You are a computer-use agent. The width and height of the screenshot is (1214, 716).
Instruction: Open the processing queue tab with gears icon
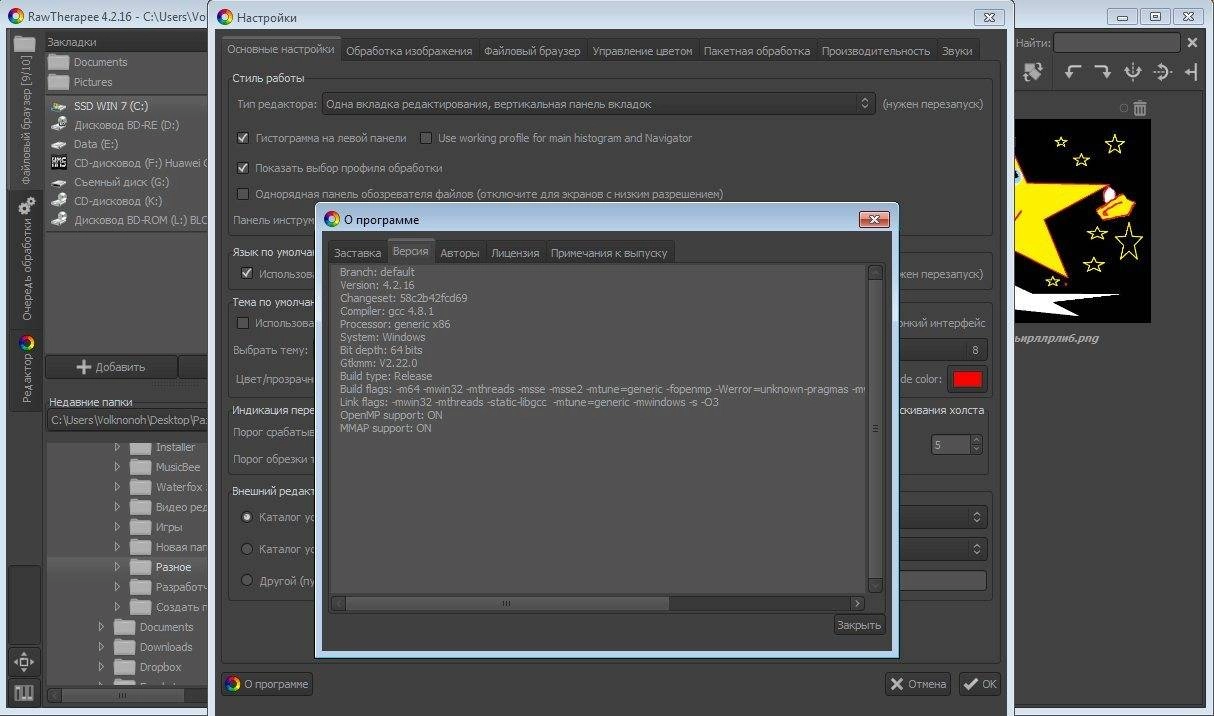[26, 205]
